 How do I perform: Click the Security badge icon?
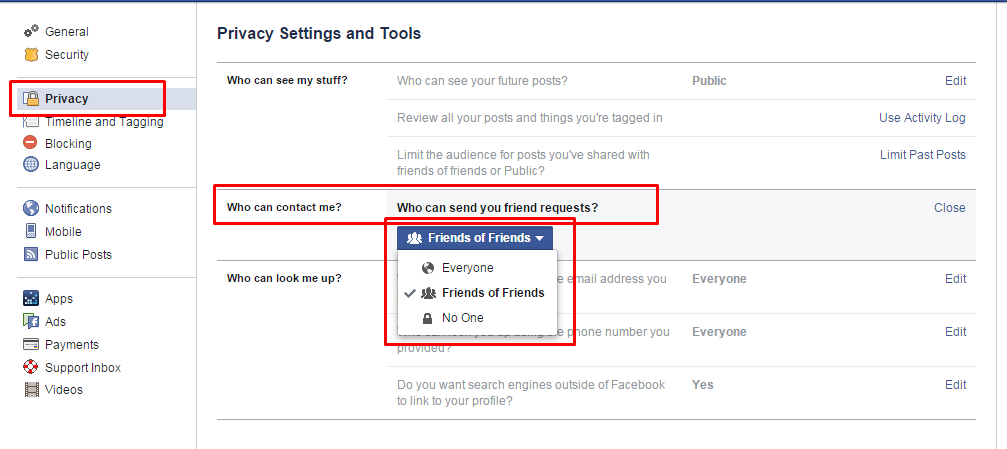[x=31, y=55]
